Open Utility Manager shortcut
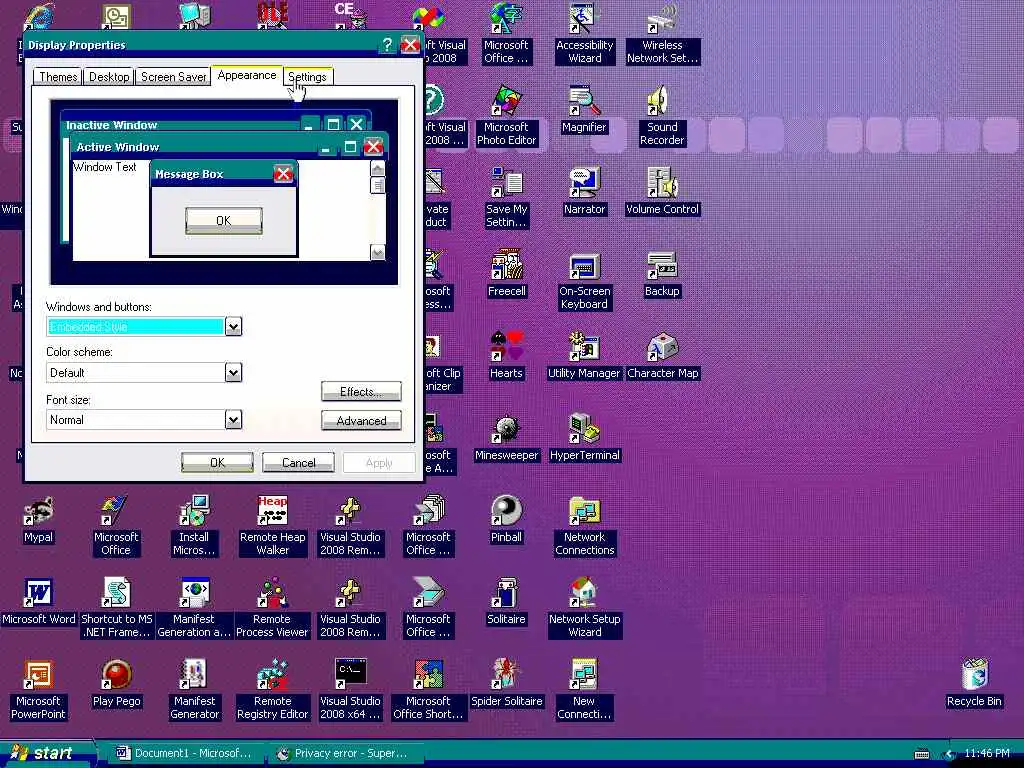The width and height of the screenshot is (1024, 768). [x=584, y=356]
